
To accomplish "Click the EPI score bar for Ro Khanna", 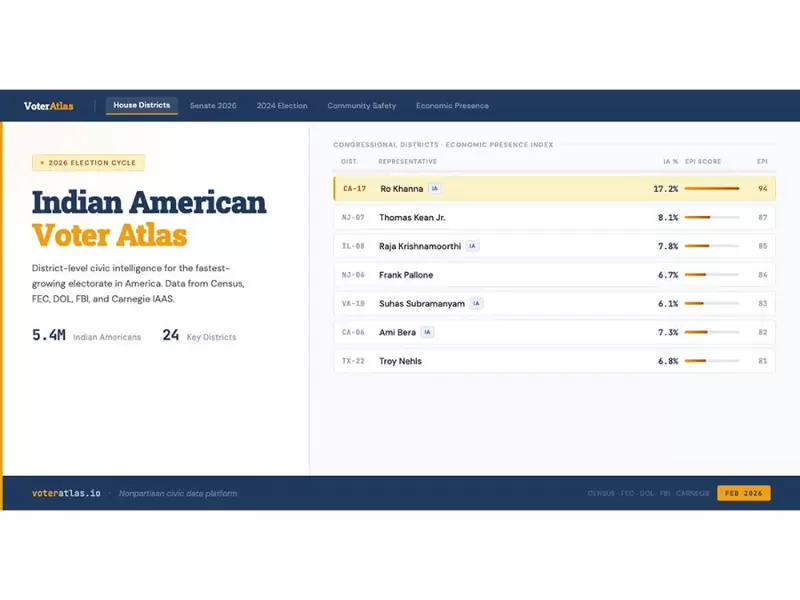I will click(712, 188).
